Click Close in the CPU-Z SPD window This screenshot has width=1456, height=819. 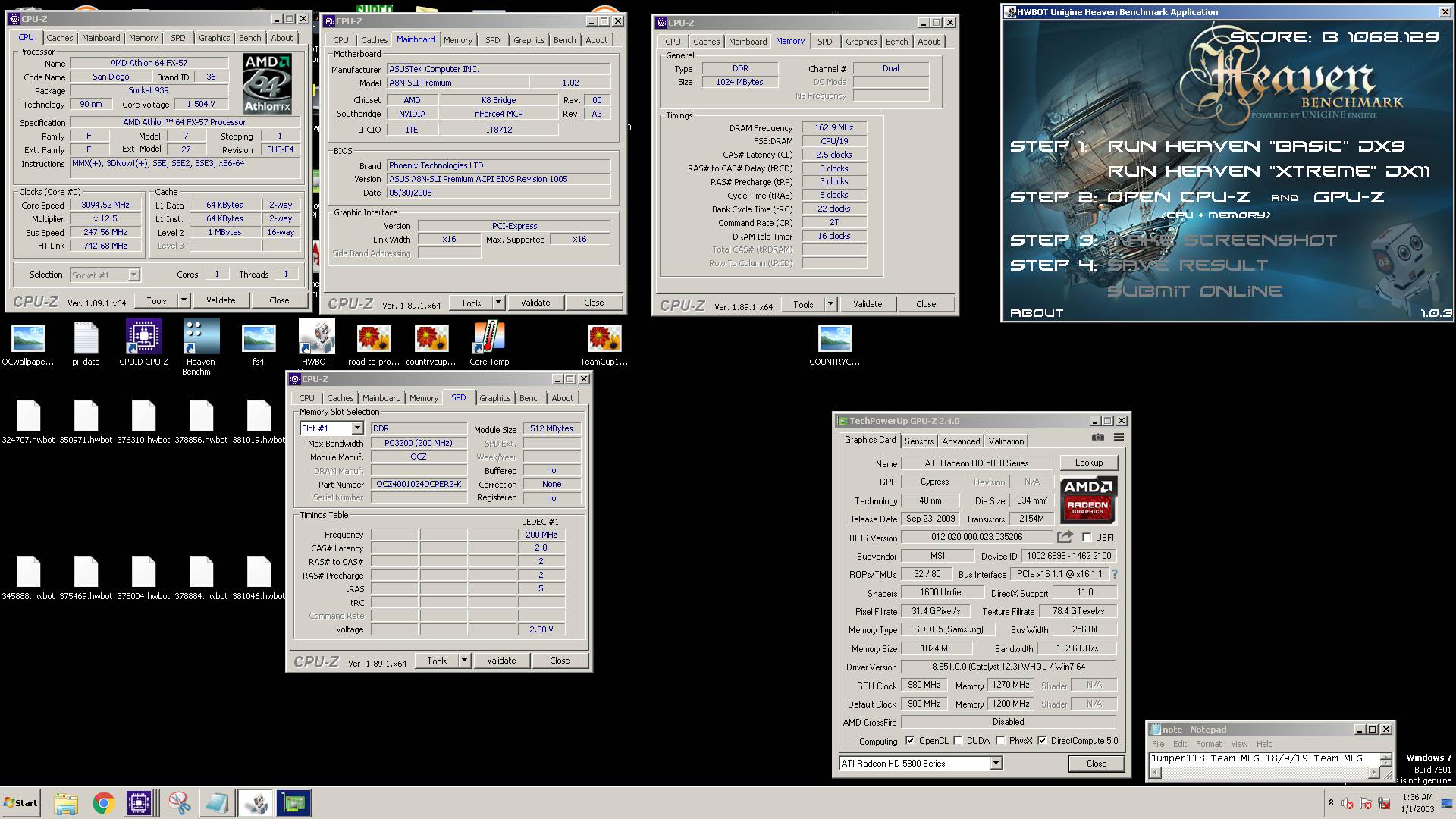tap(560, 661)
